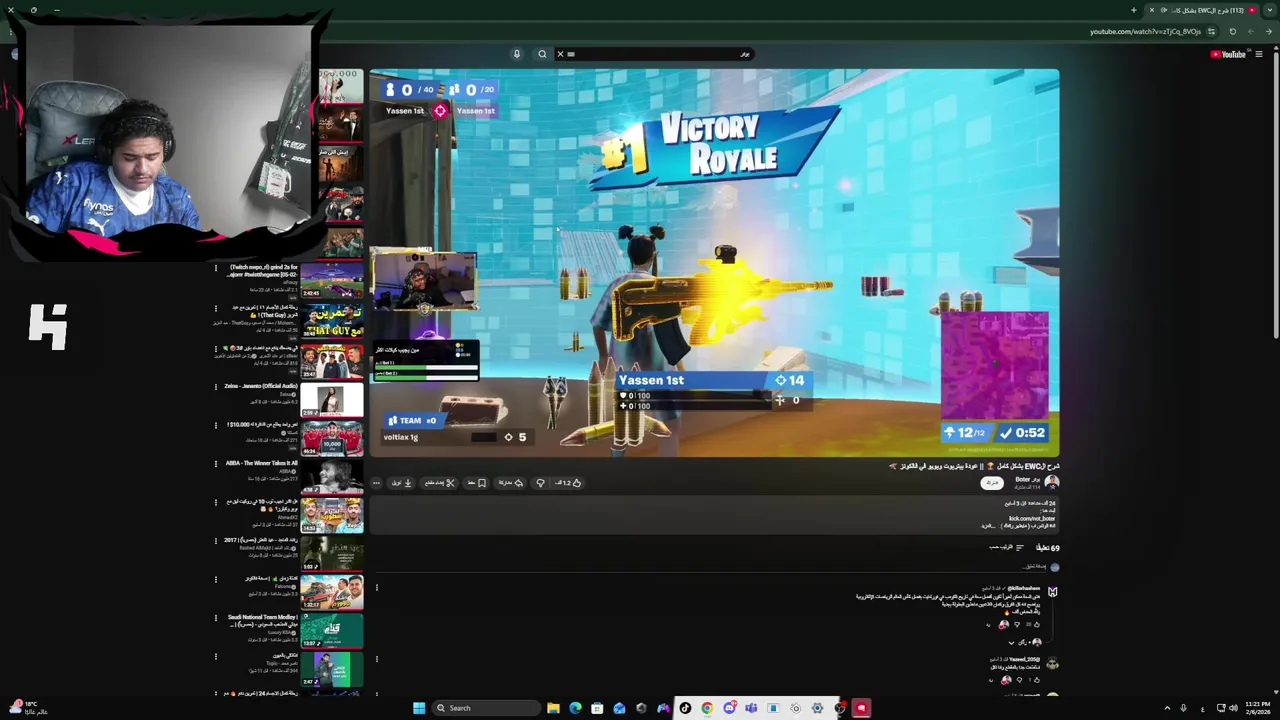The image size is (1280, 720).
Task: Open the YouTube guide hamburger menu
Action: [1259, 54]
